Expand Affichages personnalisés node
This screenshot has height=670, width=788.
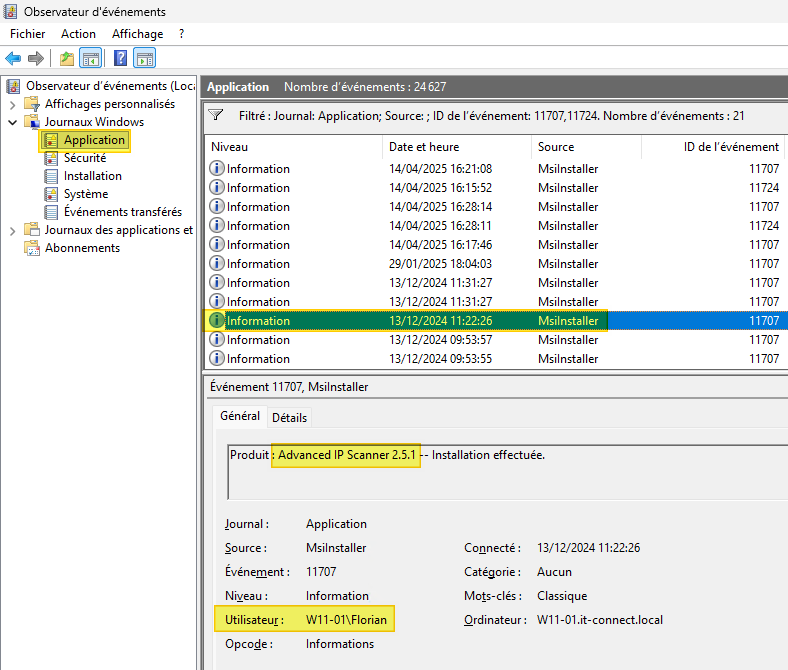[12, 104]
